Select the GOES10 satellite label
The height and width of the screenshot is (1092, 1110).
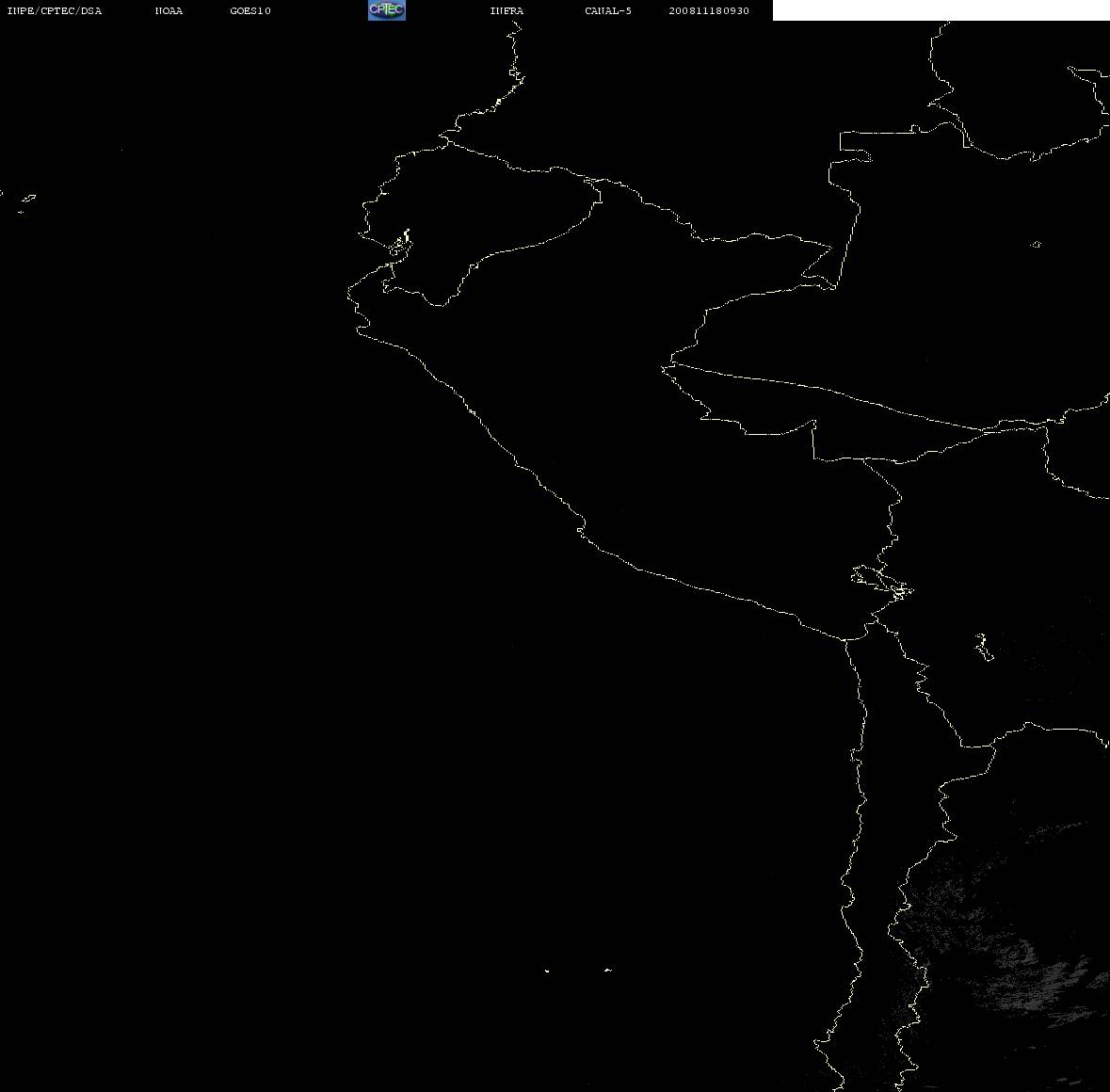tap(249, 10)
